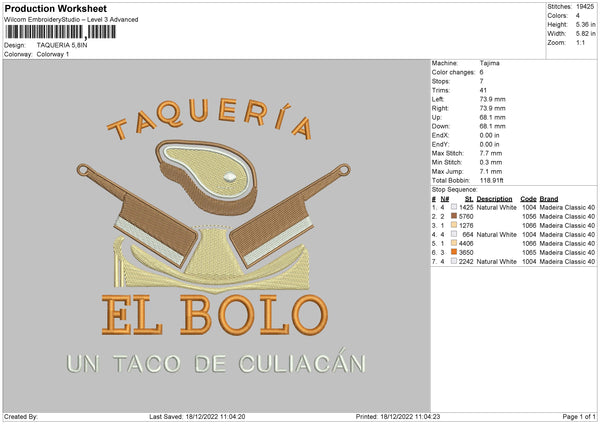The image size is (600, 424).
Task: Click the machine value 'Tajima'
Action: 489,63
